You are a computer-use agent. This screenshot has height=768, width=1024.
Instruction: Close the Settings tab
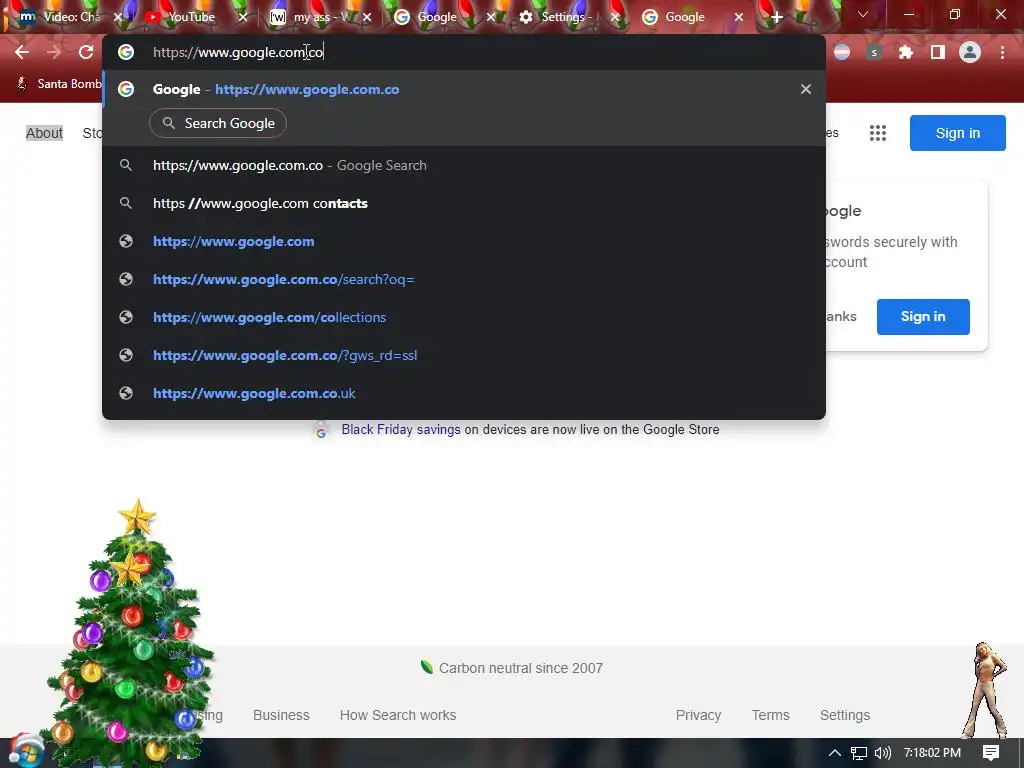click(615, 18)
